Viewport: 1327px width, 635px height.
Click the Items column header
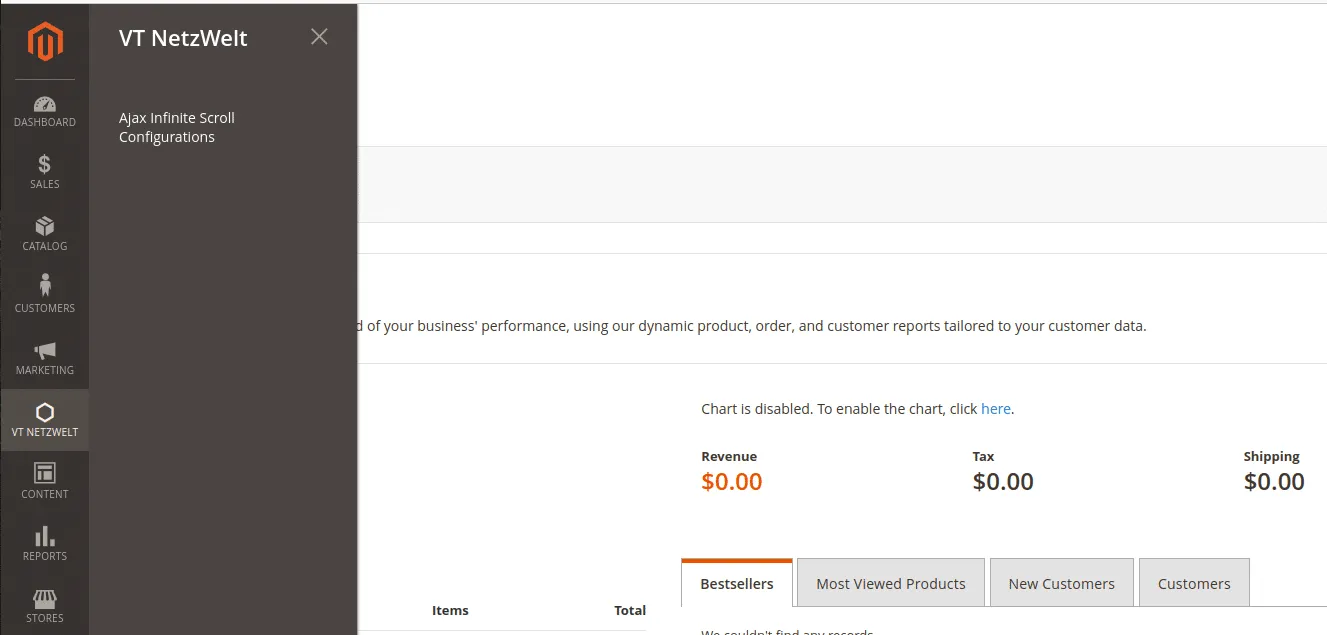pyautogui.click(x=450, y=610)
